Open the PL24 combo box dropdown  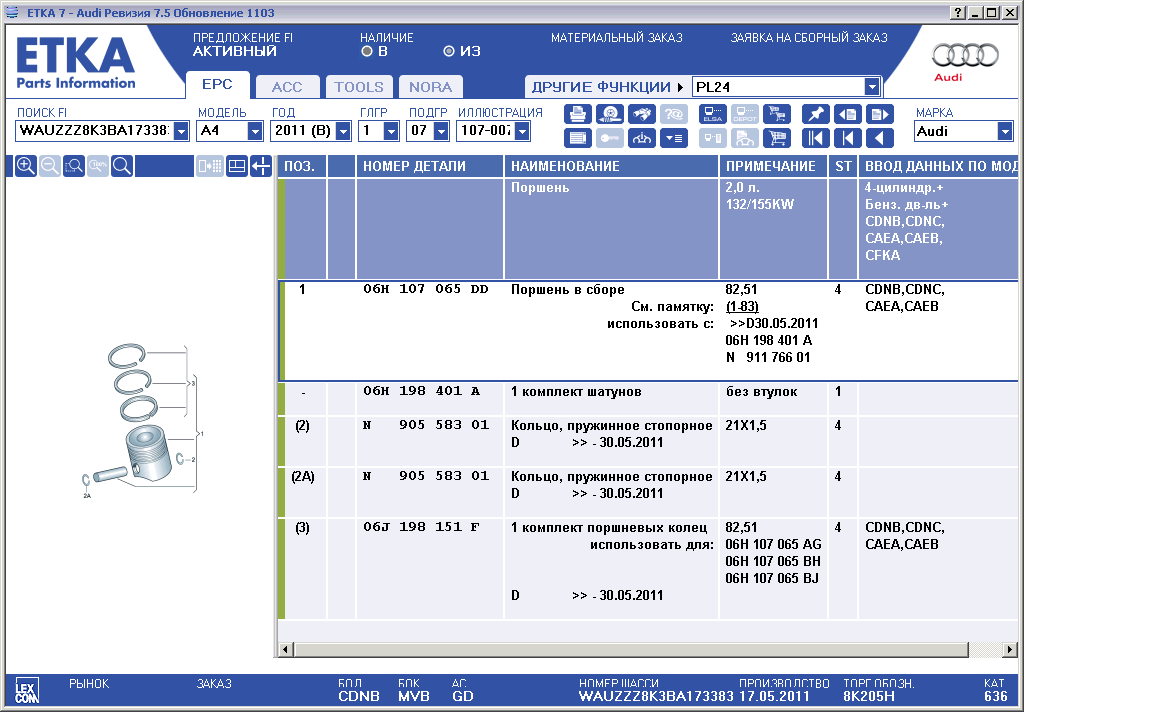tap(872, 87)
